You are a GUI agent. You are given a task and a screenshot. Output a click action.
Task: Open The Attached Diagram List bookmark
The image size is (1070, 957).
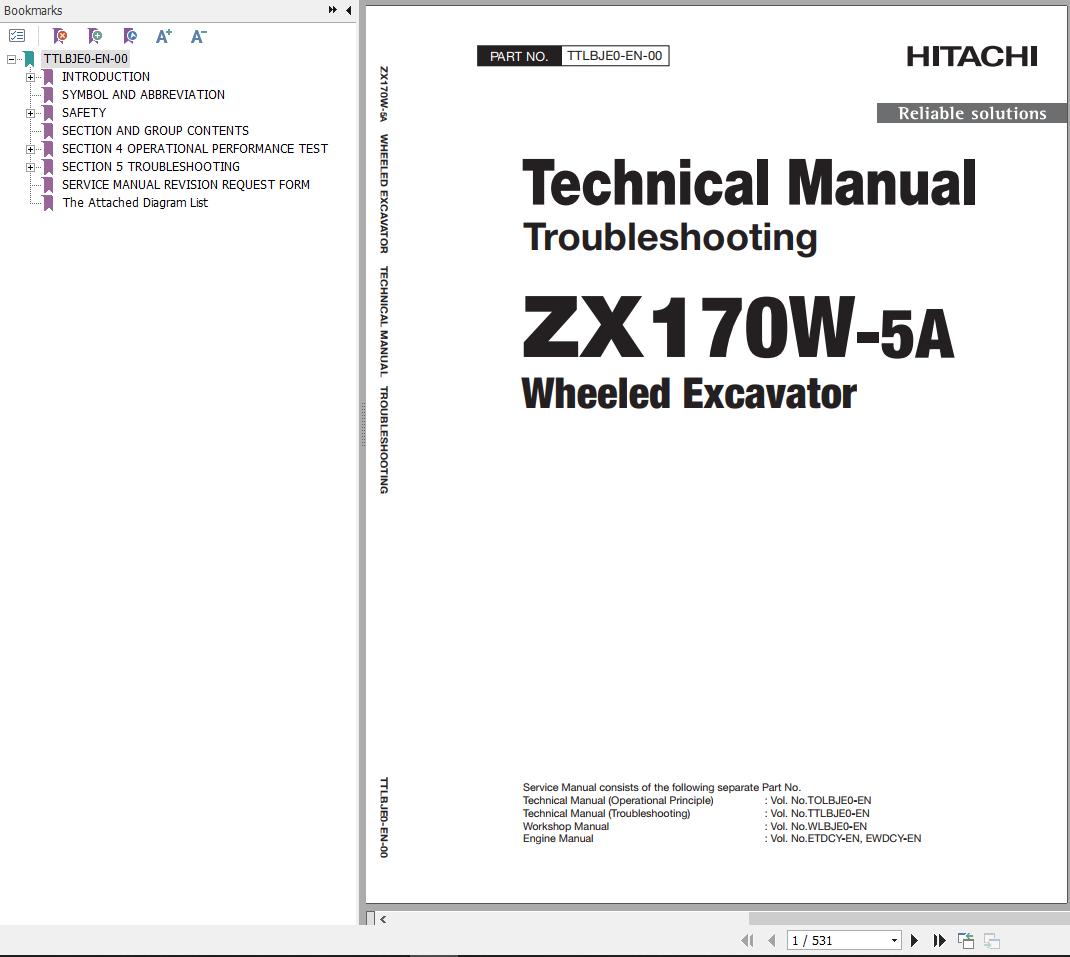(134, 203)
